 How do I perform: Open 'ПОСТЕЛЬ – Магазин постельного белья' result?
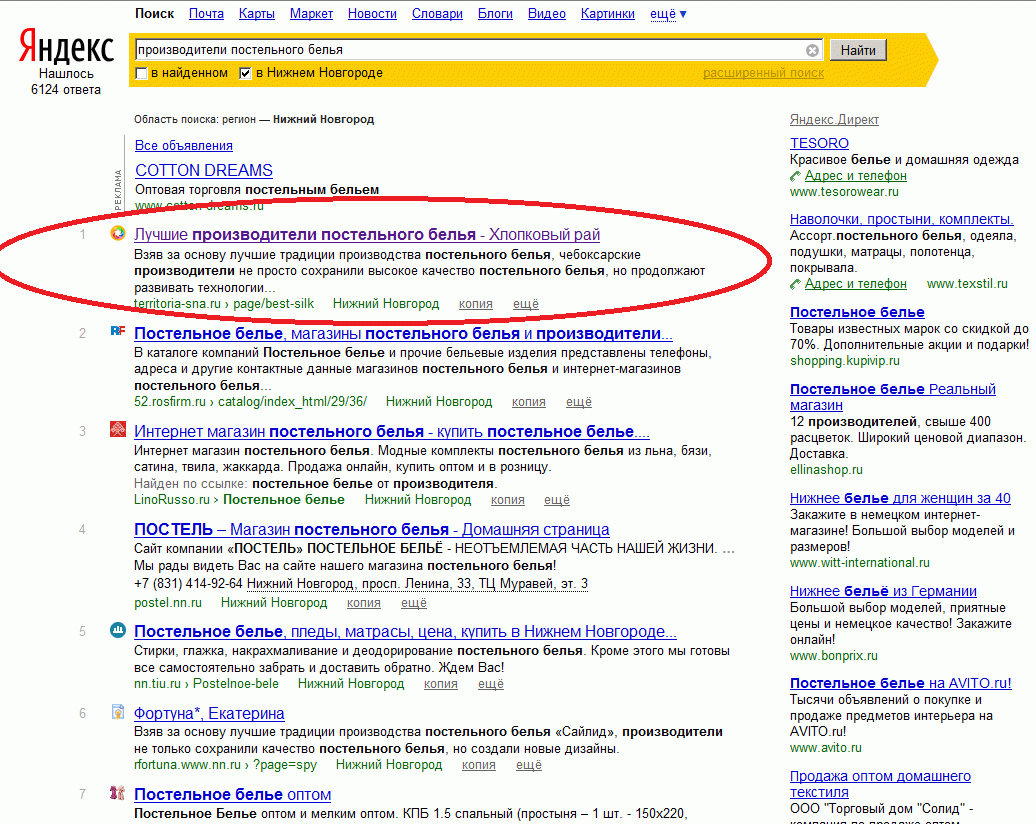click(x=371, y=530)
